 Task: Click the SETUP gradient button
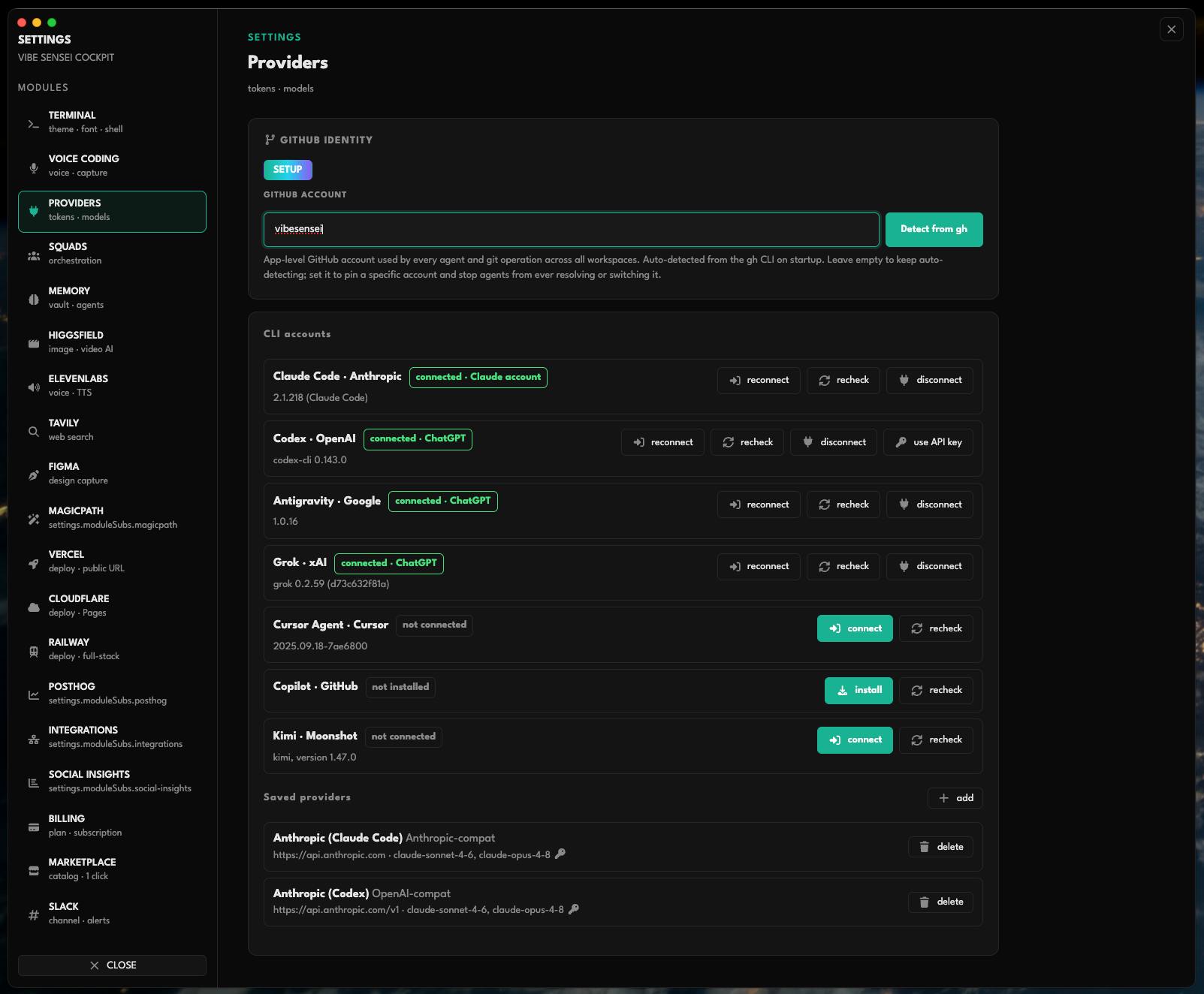pyautogui.click(x=288, y=170)
